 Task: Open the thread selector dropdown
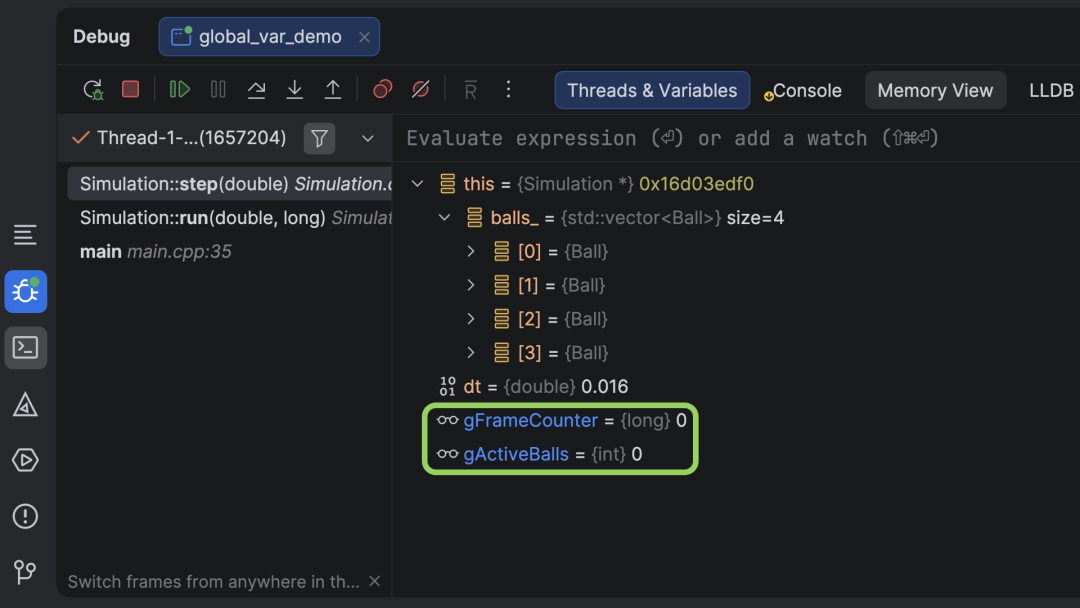tap(368, 138)
